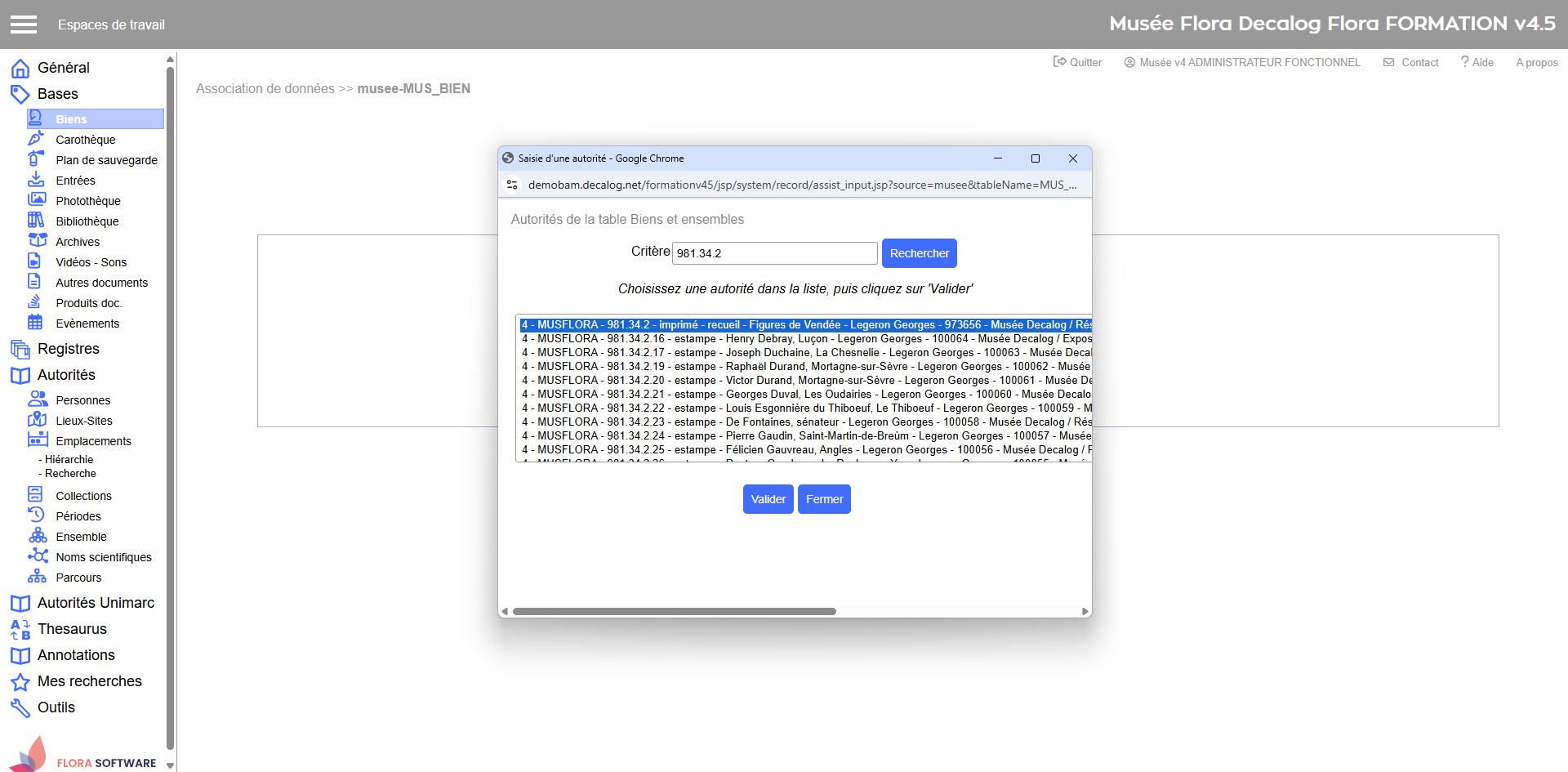Image resolution: width=1568 pixels, height=772 pixels.
Task: Collapse the Autorités section
Action: [66, 375]
